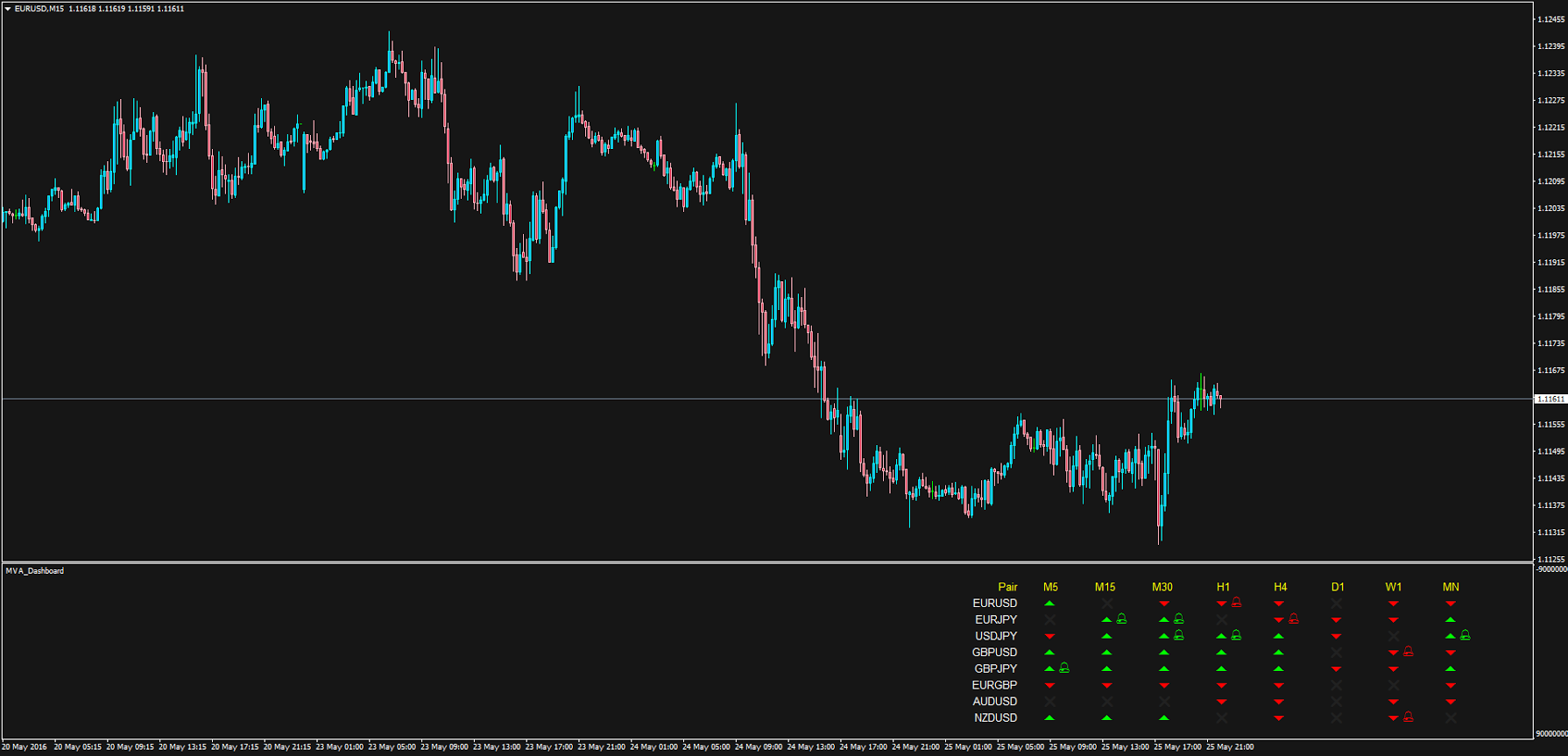This screenshot has width=1568, height=756.
Task: Click the red down arrow for EURGBP M15
Action: point(1107,685)
